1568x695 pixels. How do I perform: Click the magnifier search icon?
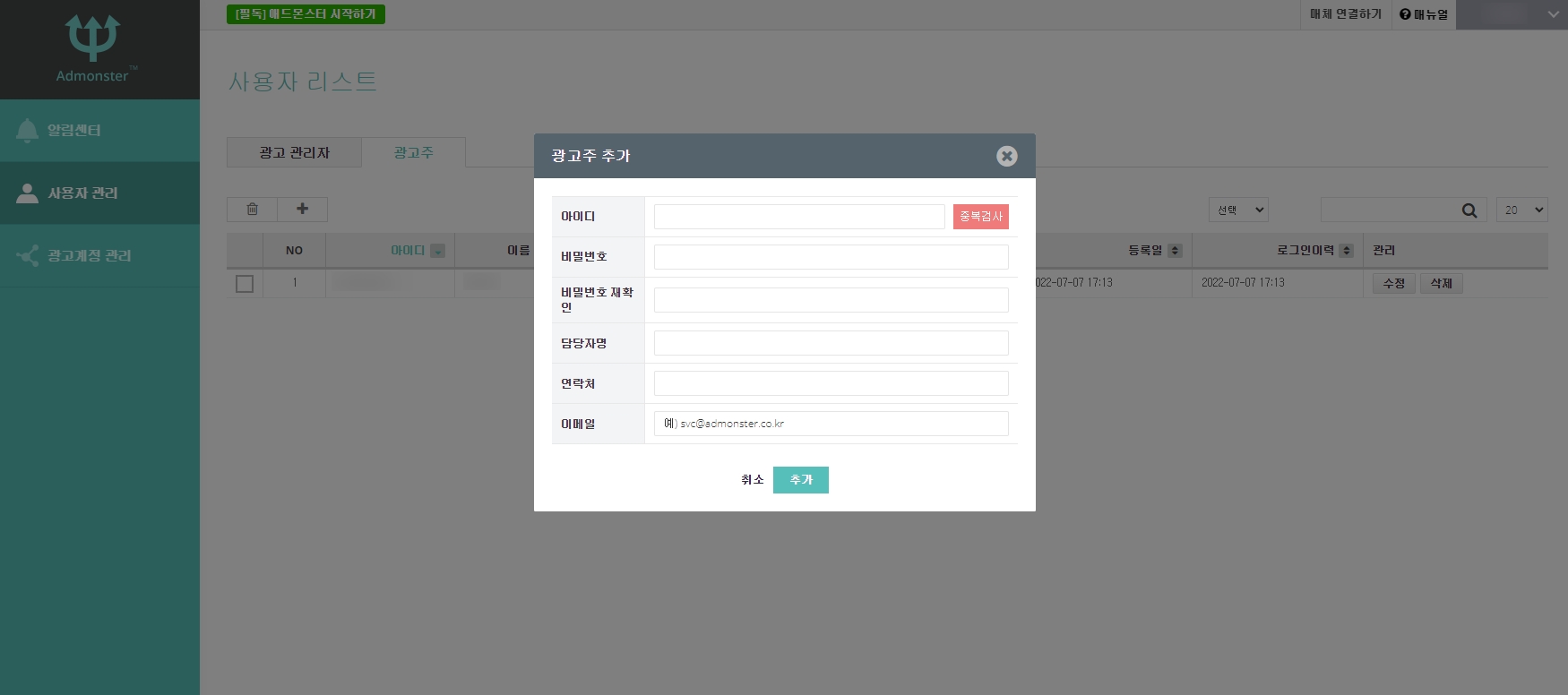[1469, 210]
